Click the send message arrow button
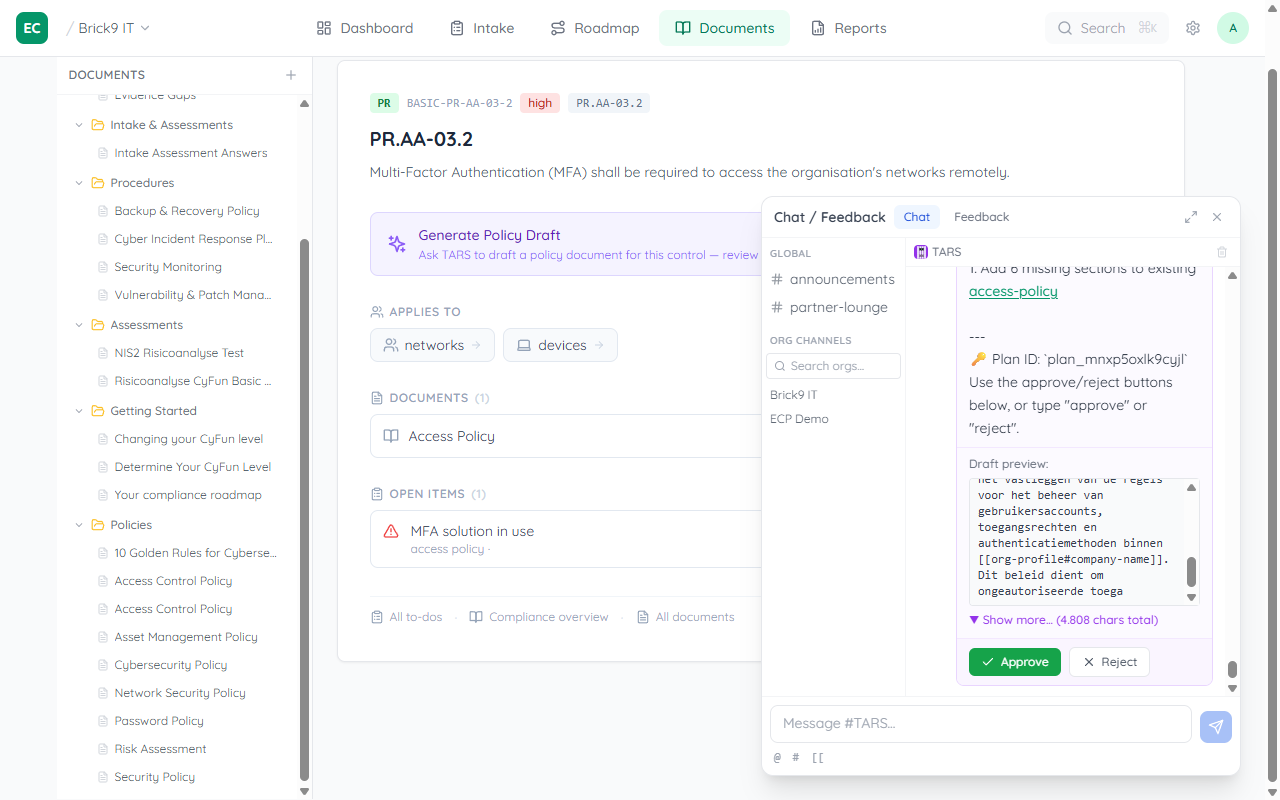The image size is (1280, 800). (x=1216, y=727)
